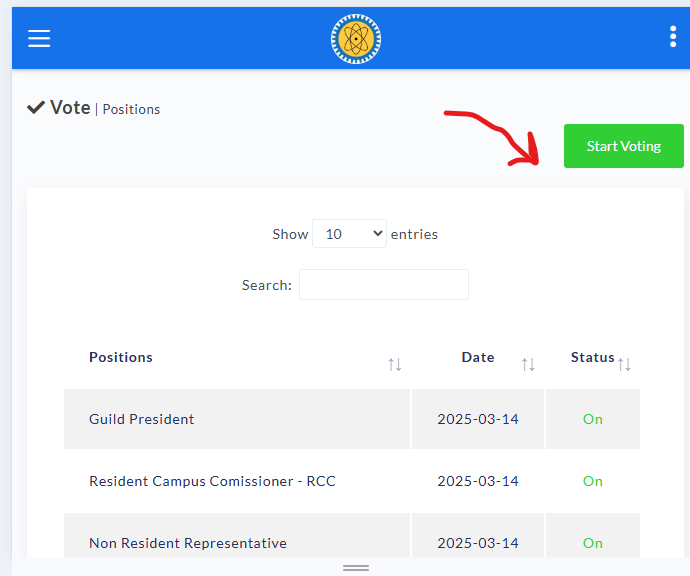Expand the Show entries dropdown

349,234
